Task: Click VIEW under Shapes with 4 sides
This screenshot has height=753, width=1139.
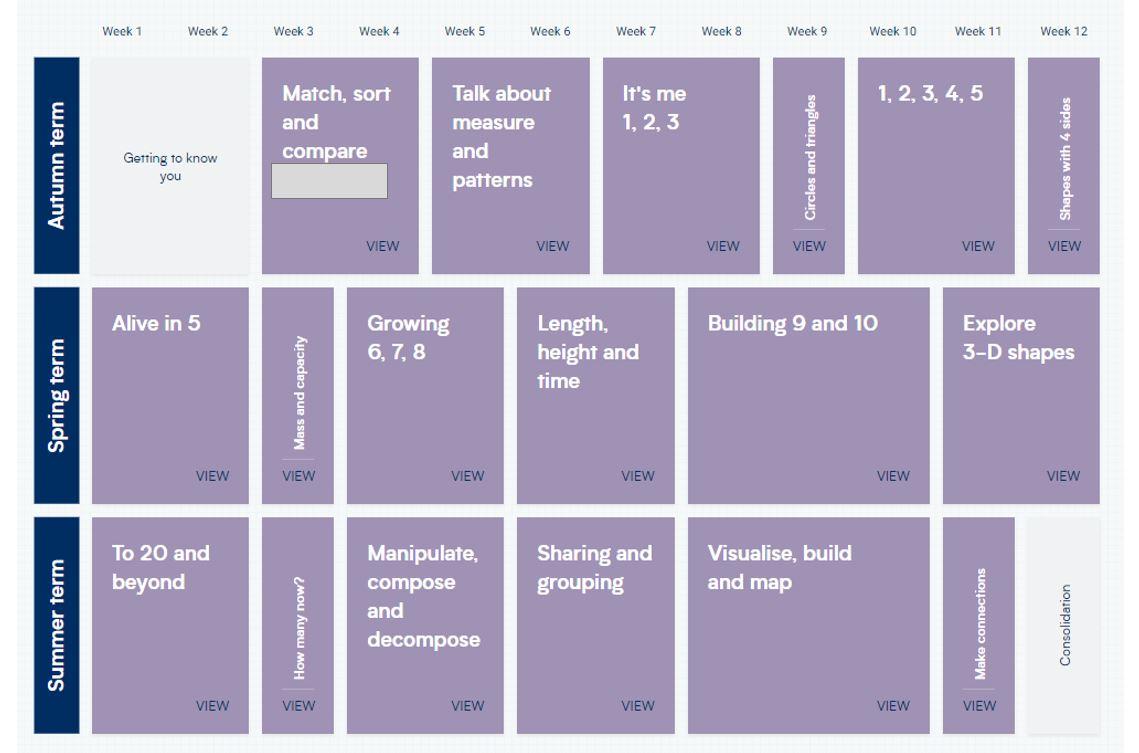Action: coord(1064,246)
